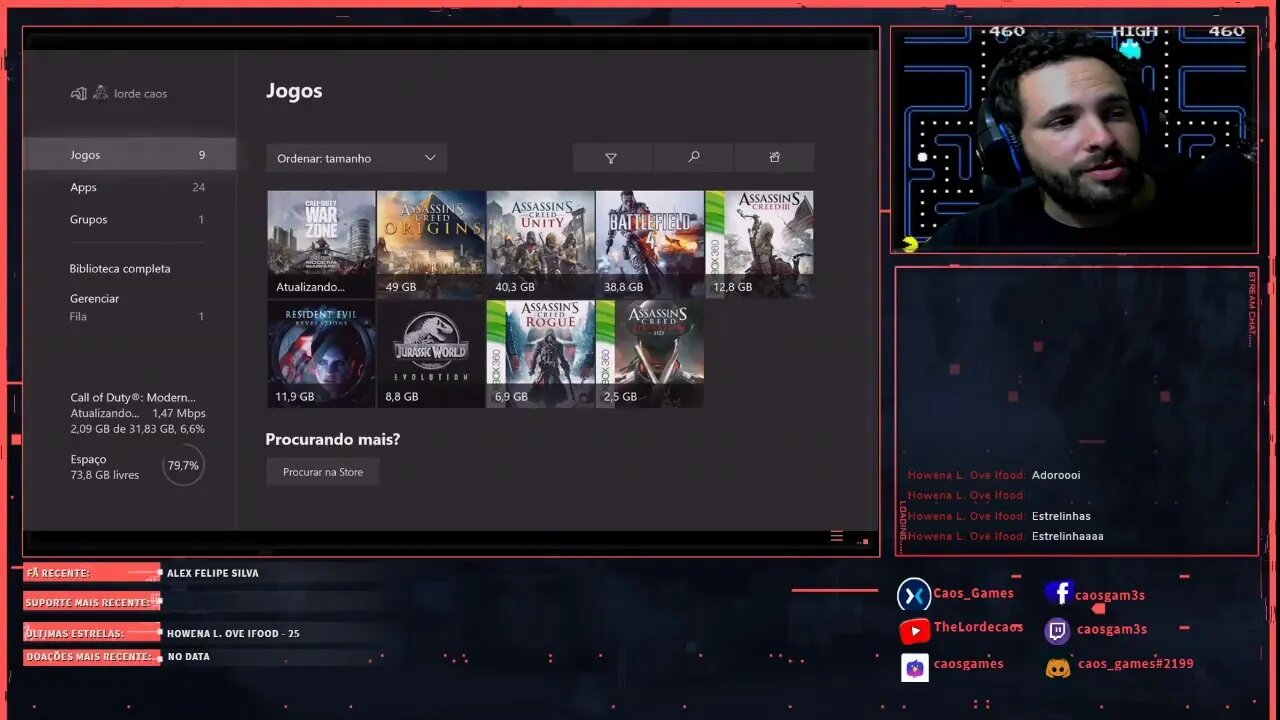This screenshot has width=1280, height=720.
Task: Click the 73,8 GB livres text
Action: click(104, 475)
